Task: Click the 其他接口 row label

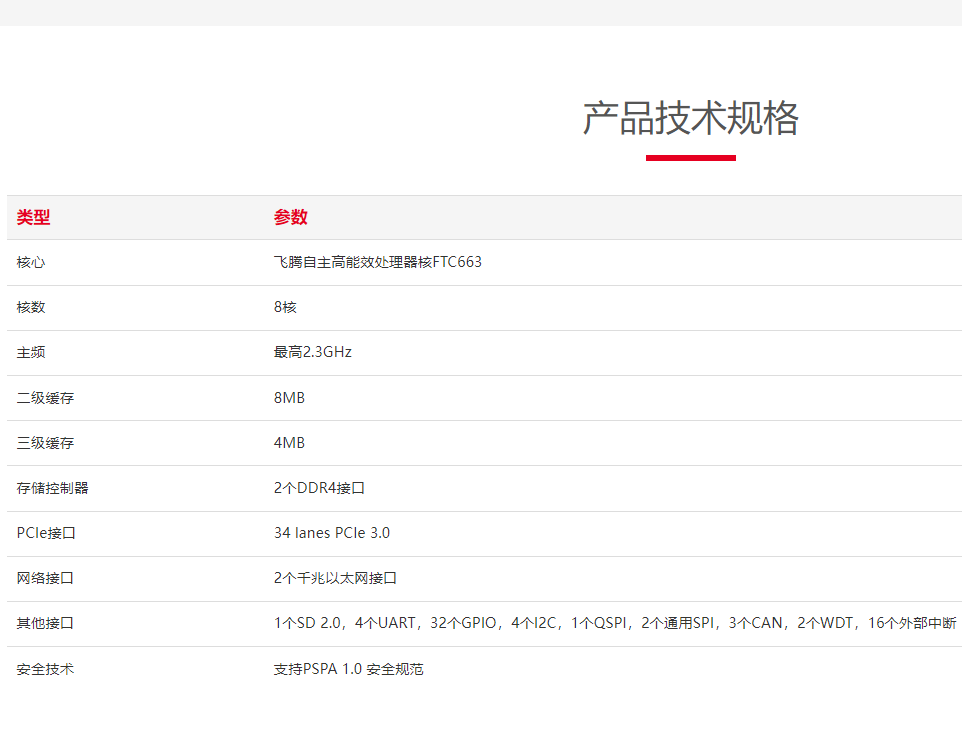Action: (x=45, y=624)
